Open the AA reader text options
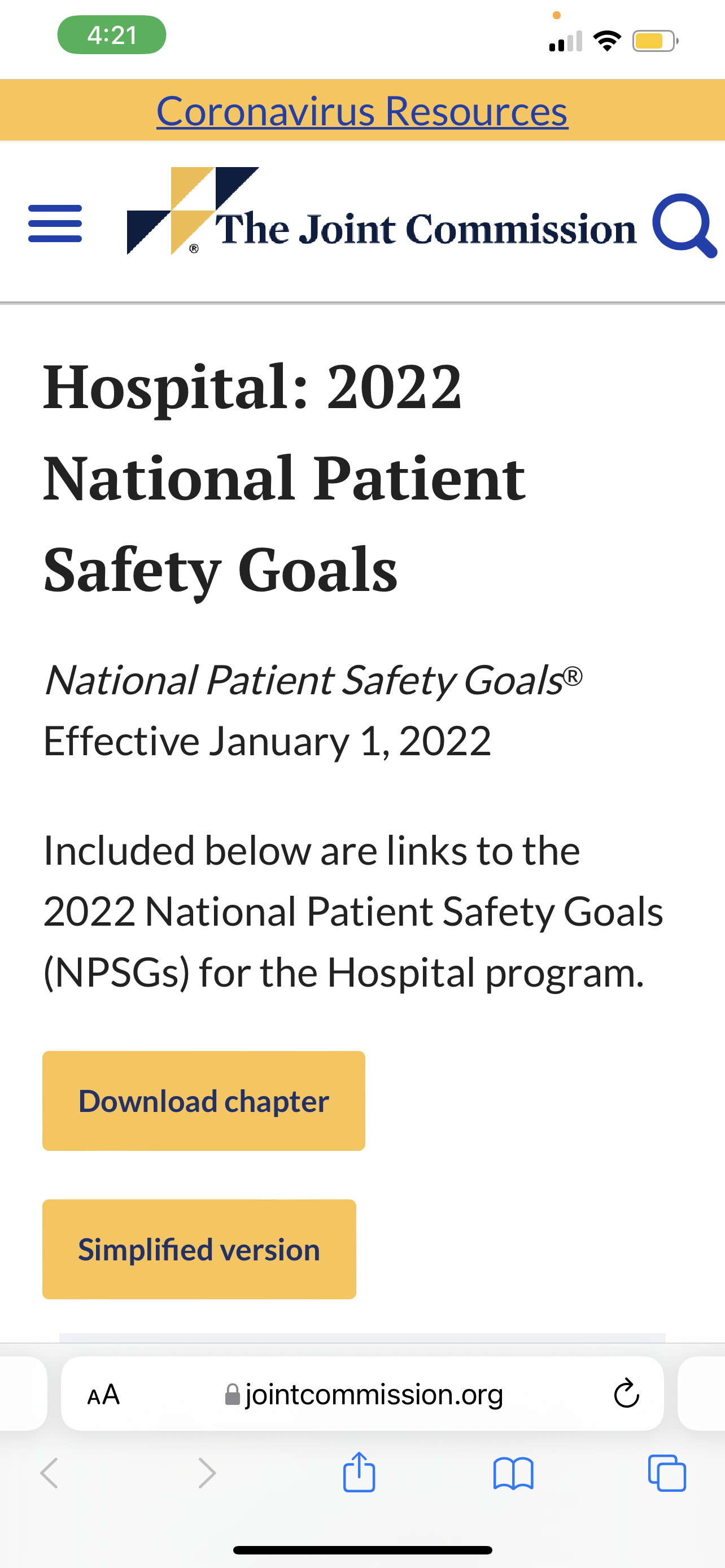 (103, 1395)
